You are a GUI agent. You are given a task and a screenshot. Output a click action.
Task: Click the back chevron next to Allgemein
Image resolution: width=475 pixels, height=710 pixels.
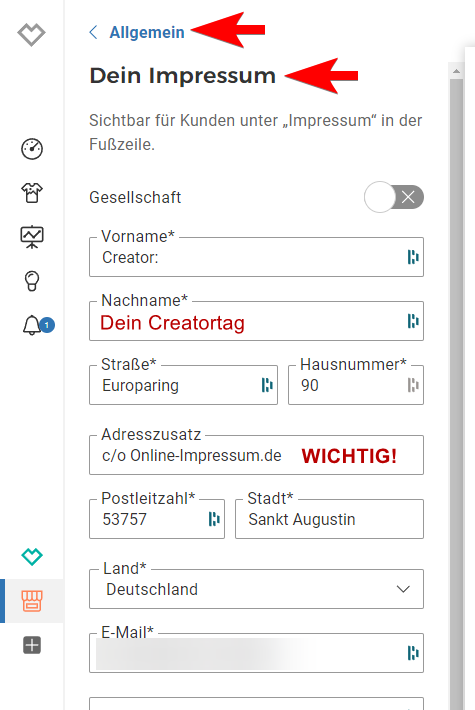point(93,32)
